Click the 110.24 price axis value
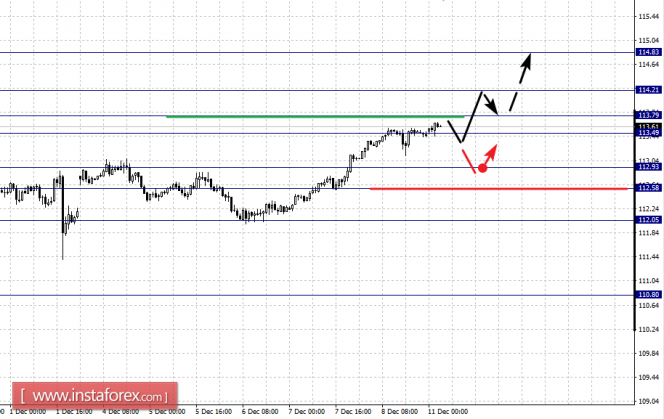The image size is (664, 419). [x=649, y=329]
